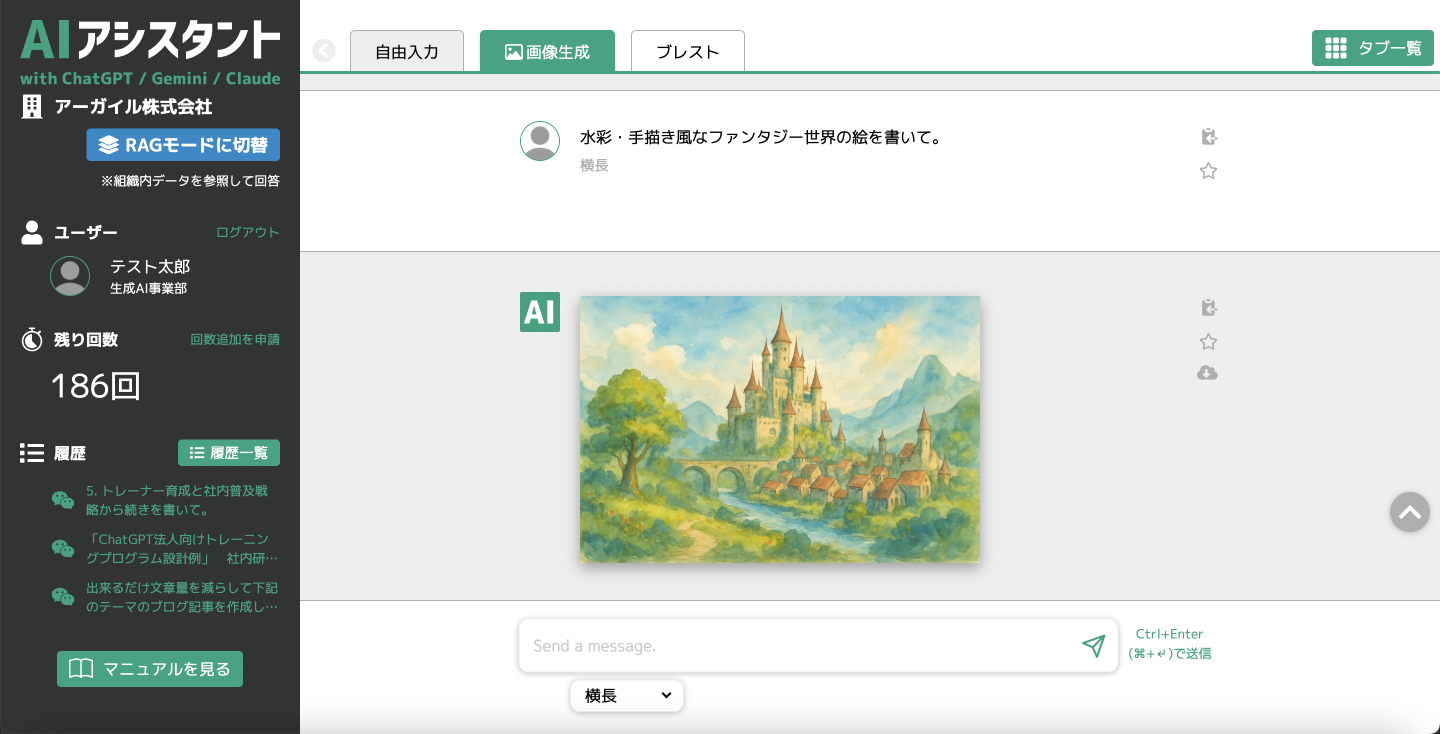Copy the user prompt message
This screenshot has height=734, width=1440.
[x=1208, y=137]
